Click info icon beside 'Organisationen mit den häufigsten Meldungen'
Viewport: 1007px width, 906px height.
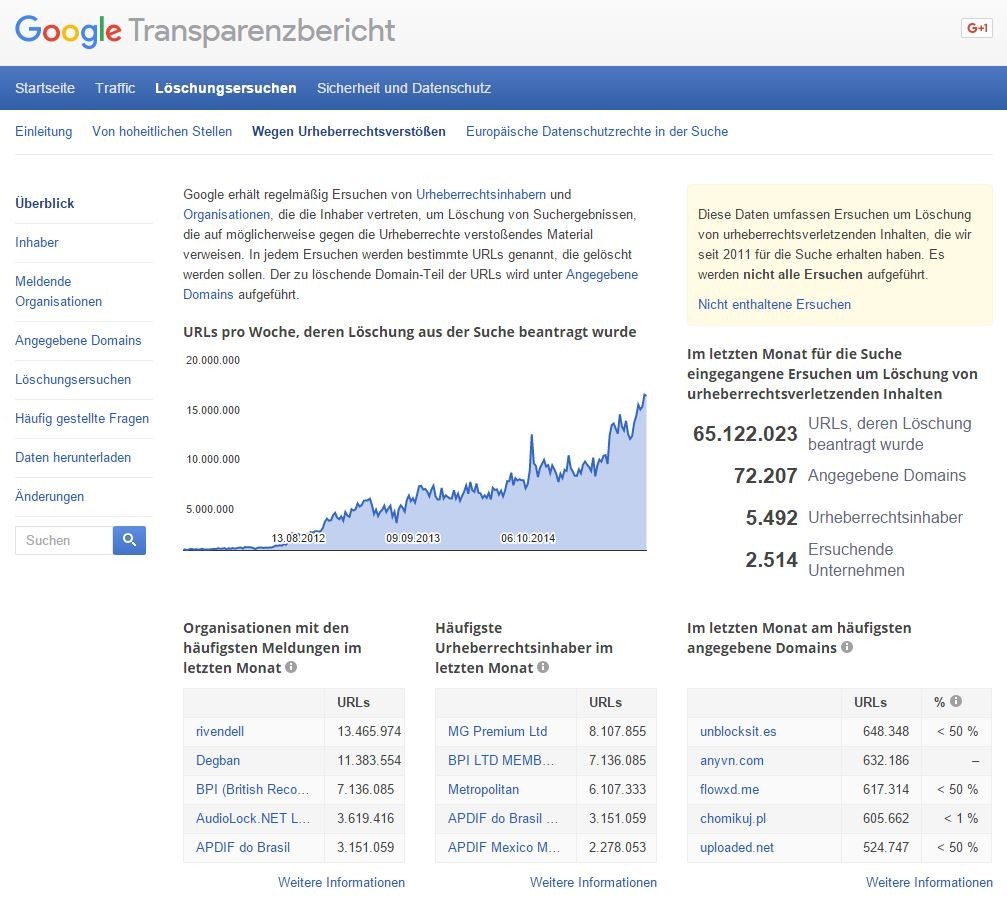click(x=291, y=667)
